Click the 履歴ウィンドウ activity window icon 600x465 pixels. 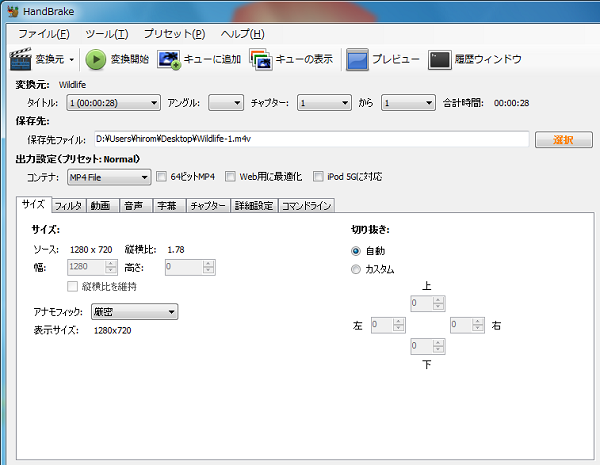coord(440,60)
